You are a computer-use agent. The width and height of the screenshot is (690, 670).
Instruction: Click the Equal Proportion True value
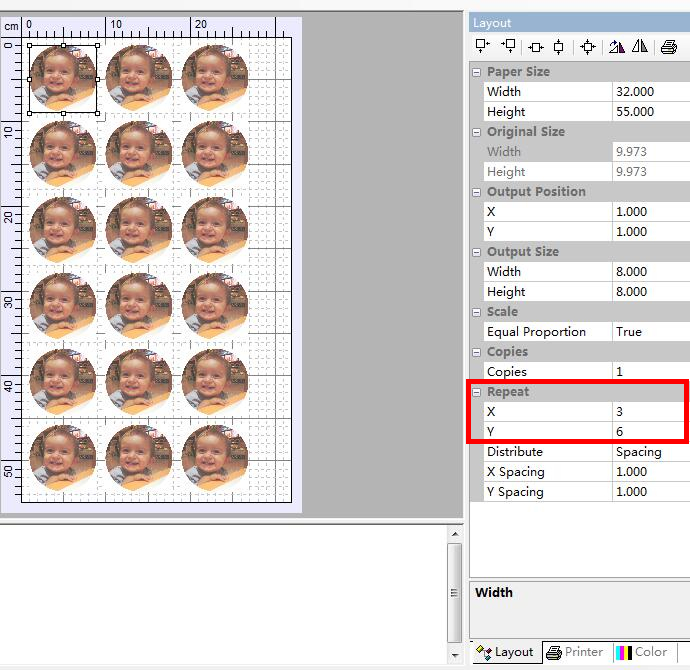[x=650, y=332]
